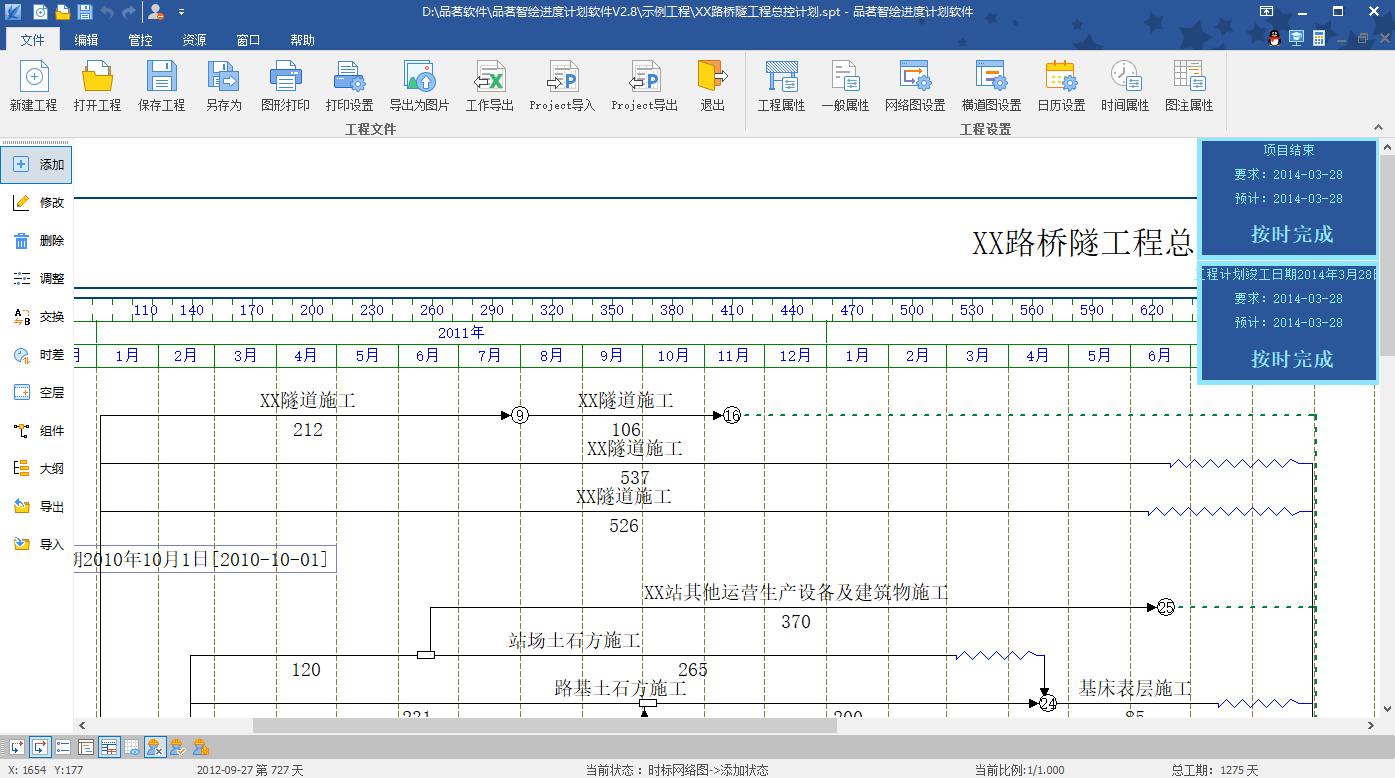Viewport: 1395px width, 778px height.
Task: Import from Project via Project导入
Action: [x=562, y=86]
